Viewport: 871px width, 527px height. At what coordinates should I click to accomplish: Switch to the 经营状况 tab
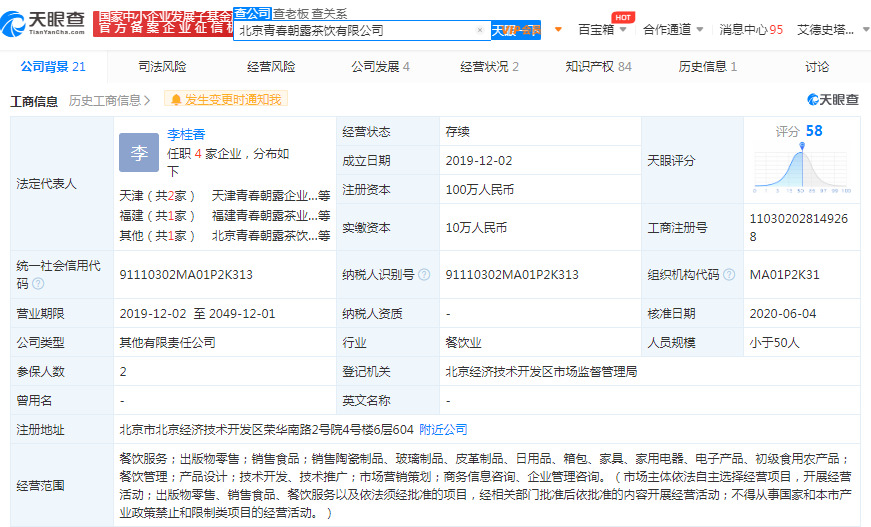(489, 67)
